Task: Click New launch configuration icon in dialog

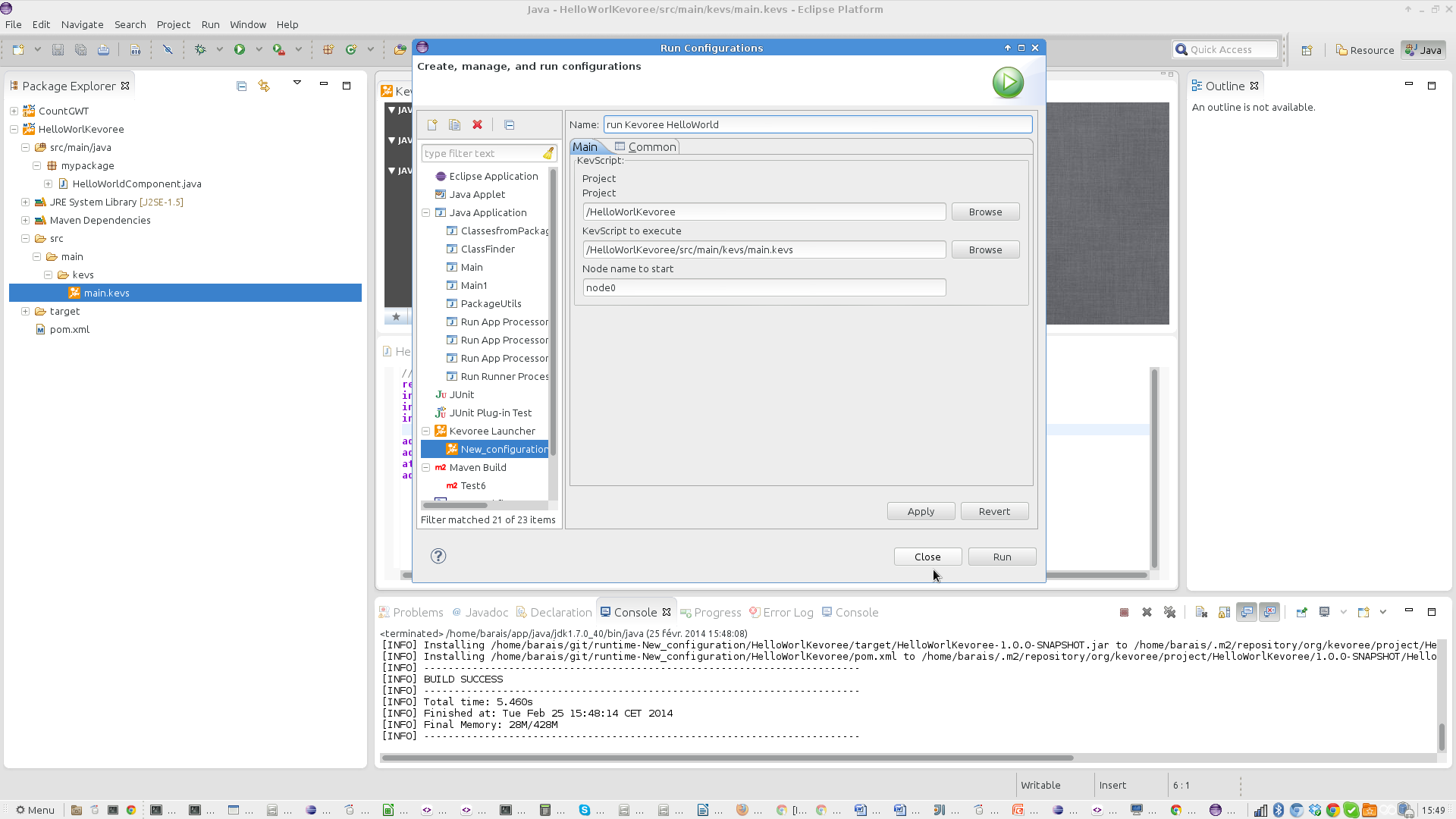Action: (x=432, y=125)
